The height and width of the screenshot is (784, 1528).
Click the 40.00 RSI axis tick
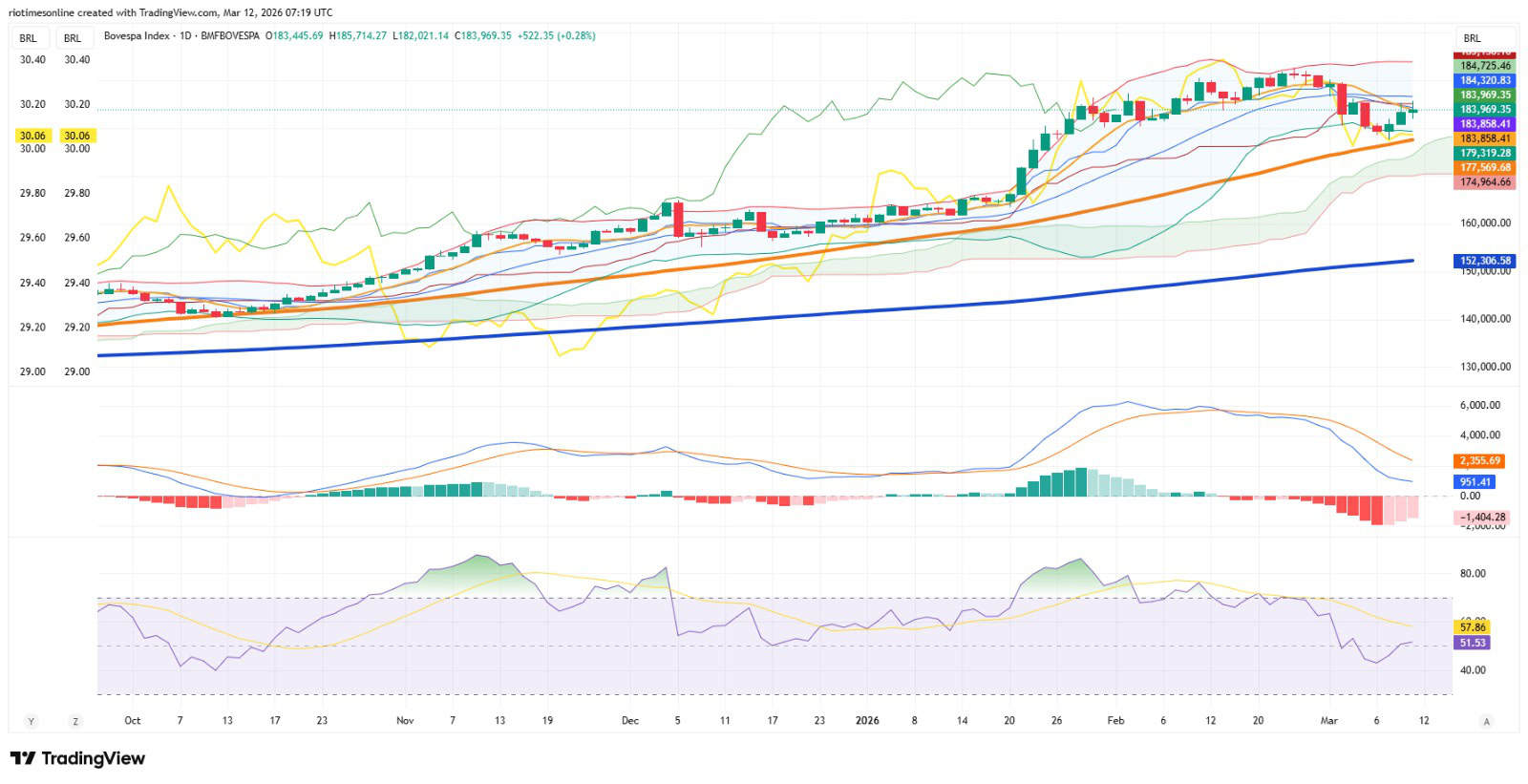point(1473,669)
